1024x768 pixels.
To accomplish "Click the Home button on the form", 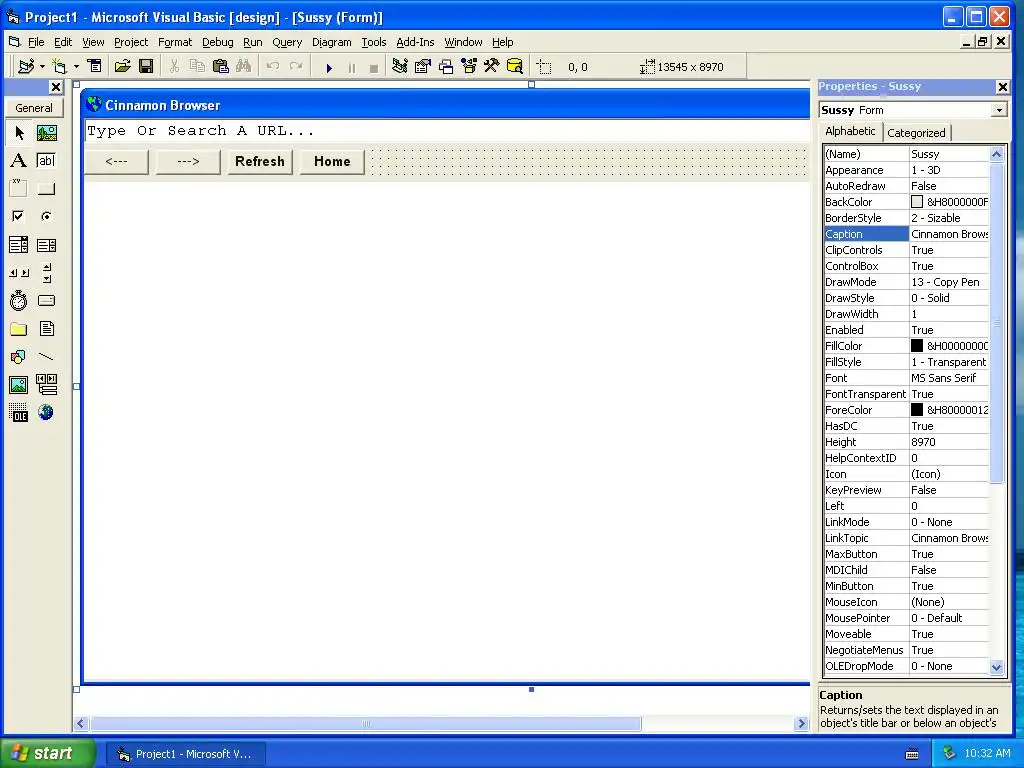I will tap(332, 161).
